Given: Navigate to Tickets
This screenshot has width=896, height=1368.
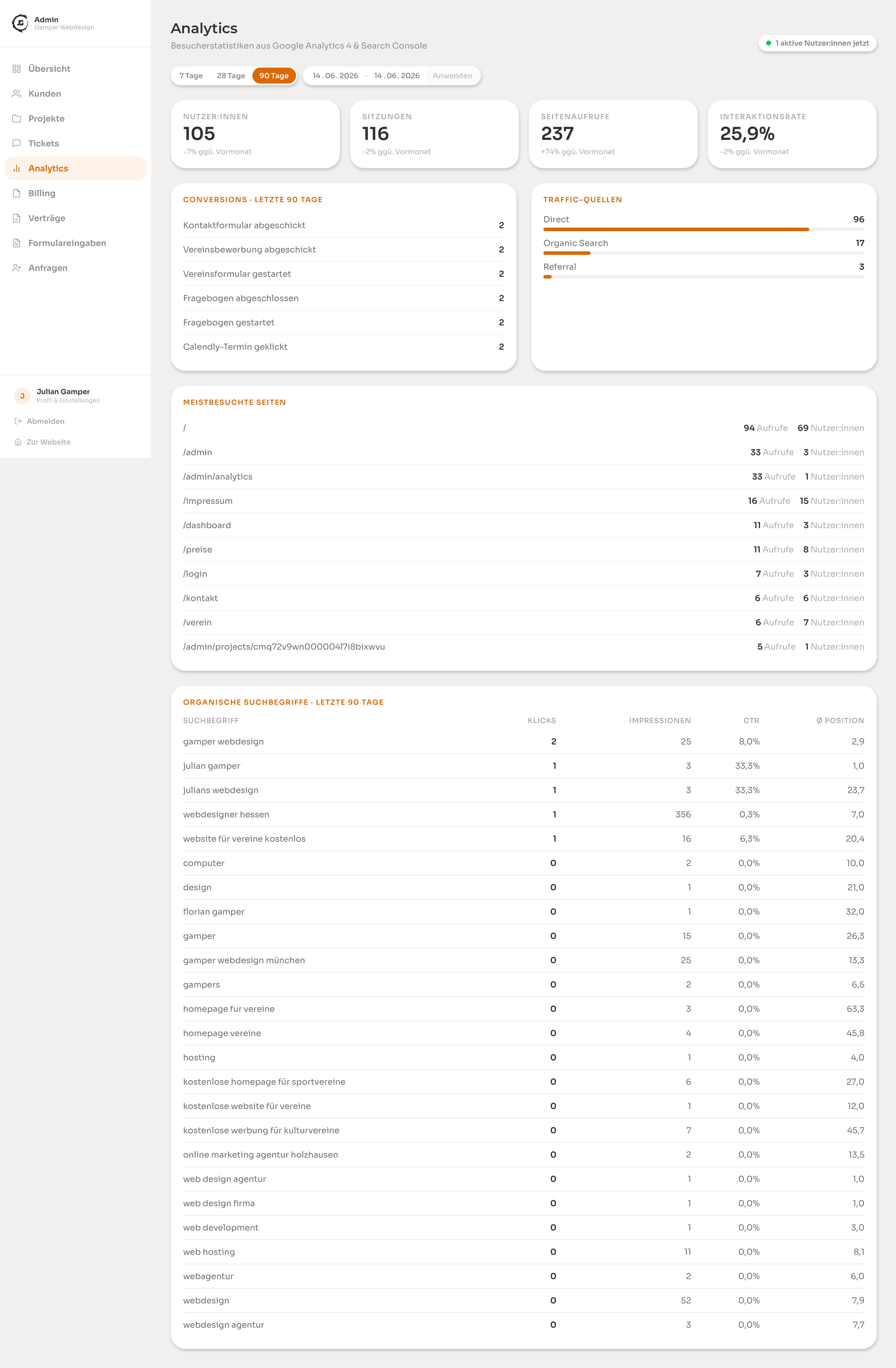Looking at the screenshot, I should tap(75, 144).
